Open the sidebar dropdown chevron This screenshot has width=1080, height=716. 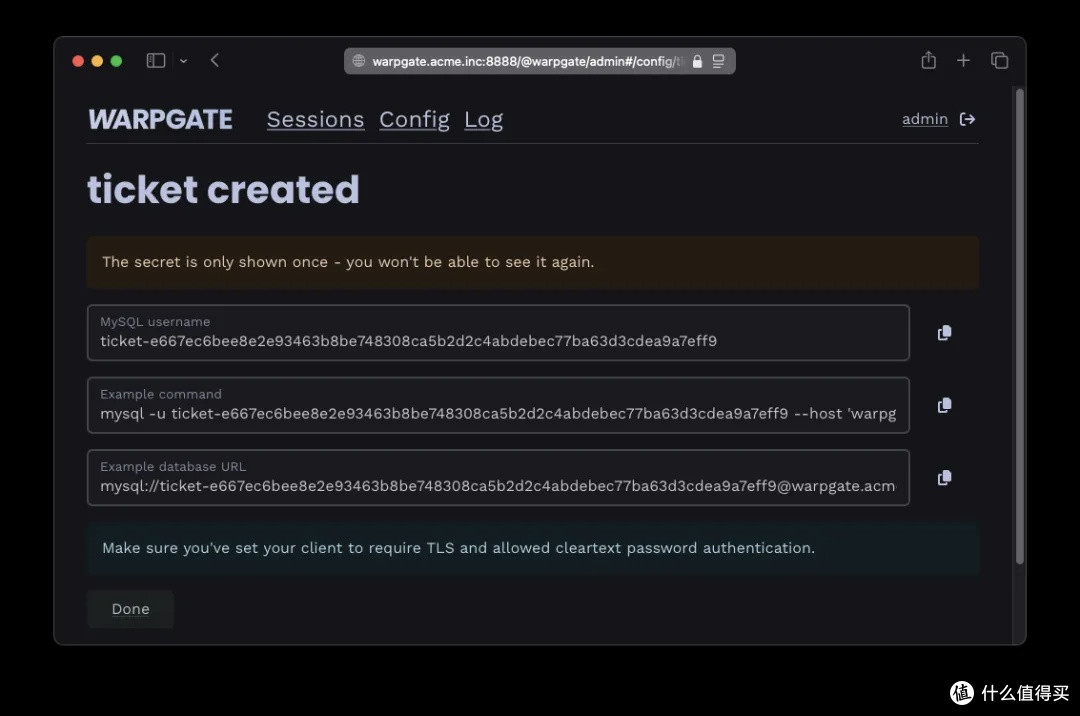pyautogui.click(x=183, y=61)
